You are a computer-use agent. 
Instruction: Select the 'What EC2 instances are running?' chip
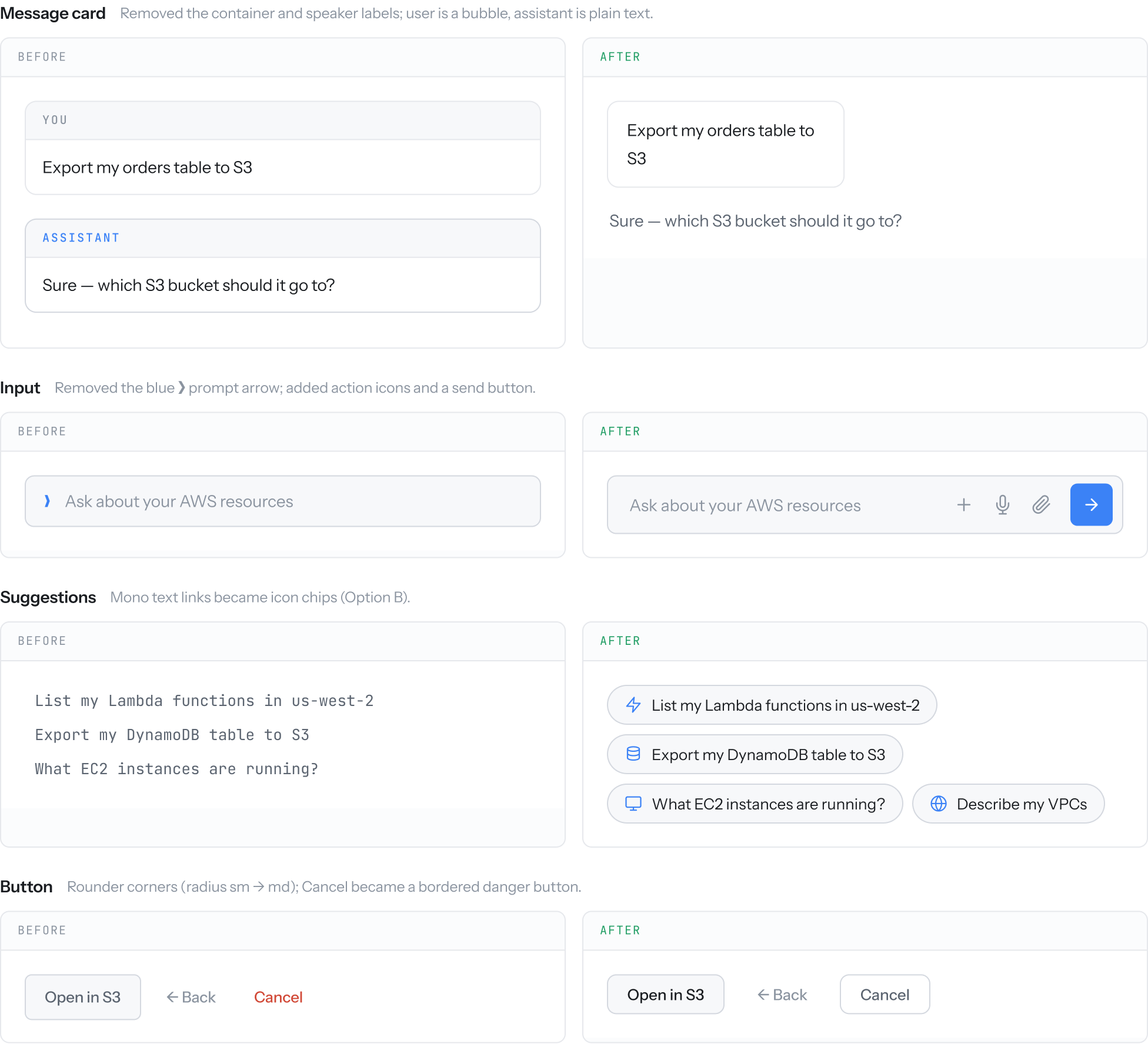(x=755, y=804)
